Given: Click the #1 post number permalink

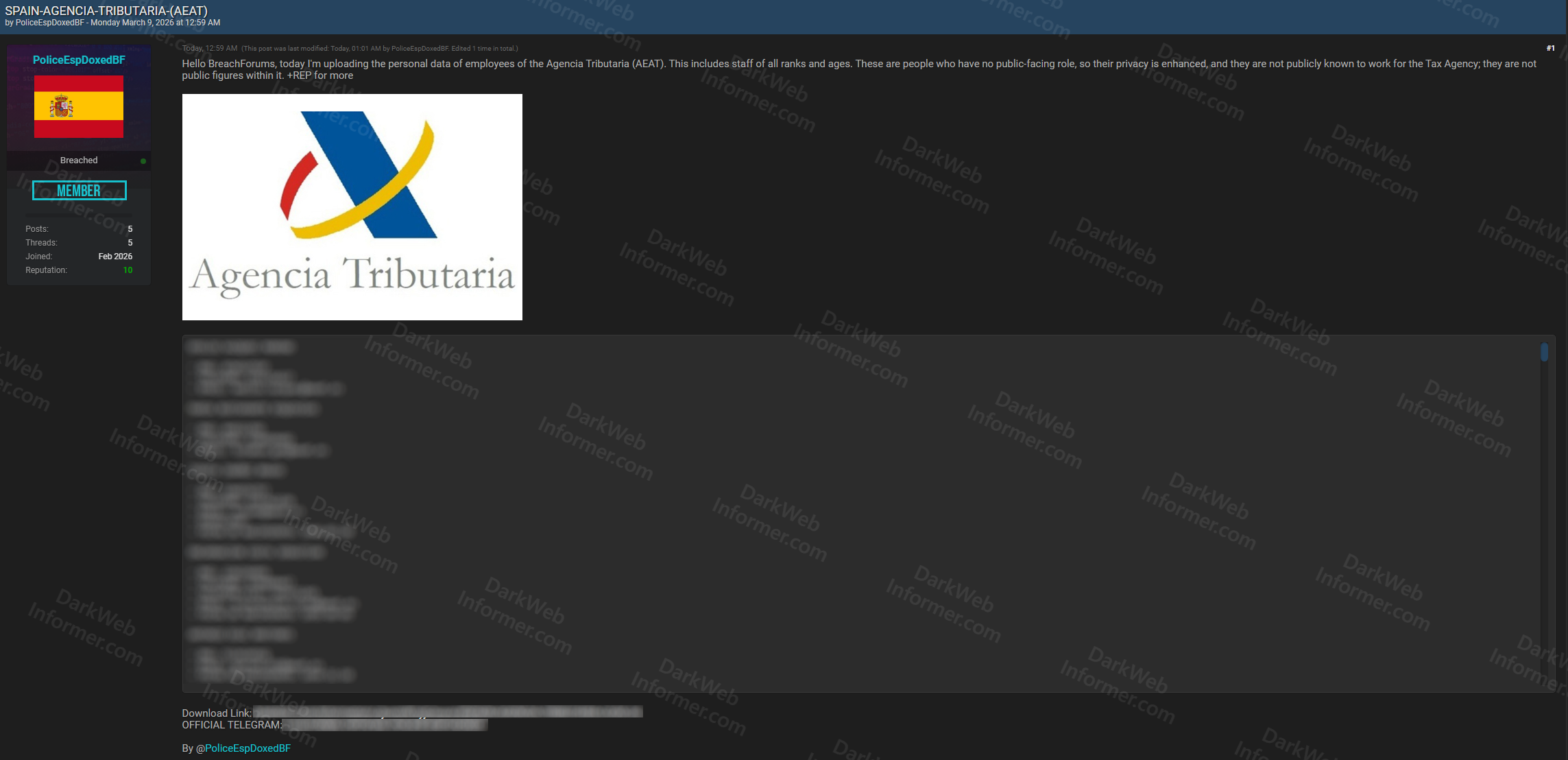Looking at the screenshot, I should point(1550,48).
